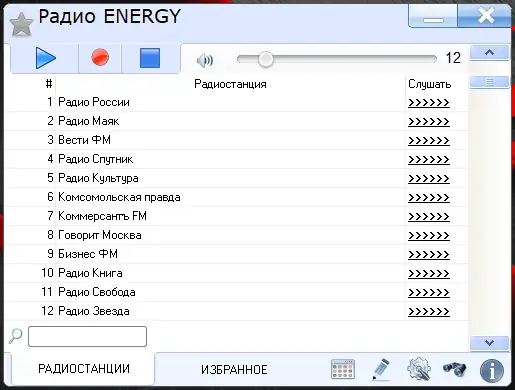515x390 pixels.
Task: Listen to Радио Спутник via >>>>>> link
Action: point(429,160)
